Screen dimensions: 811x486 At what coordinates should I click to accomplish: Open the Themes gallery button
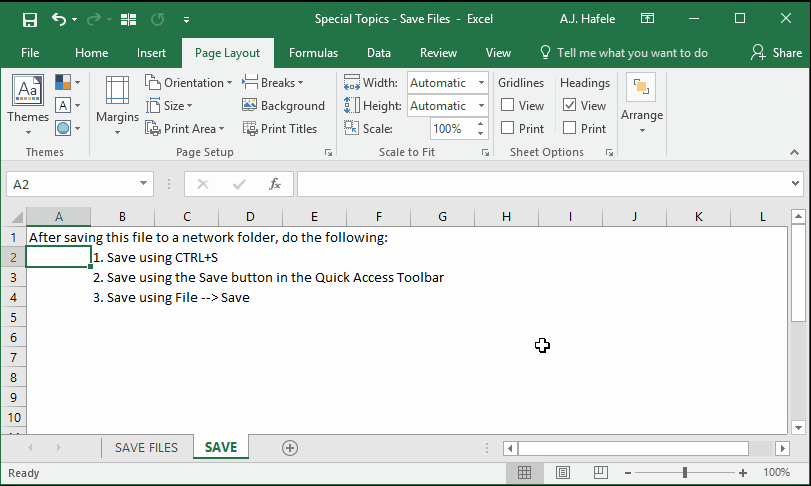[28, 105]
